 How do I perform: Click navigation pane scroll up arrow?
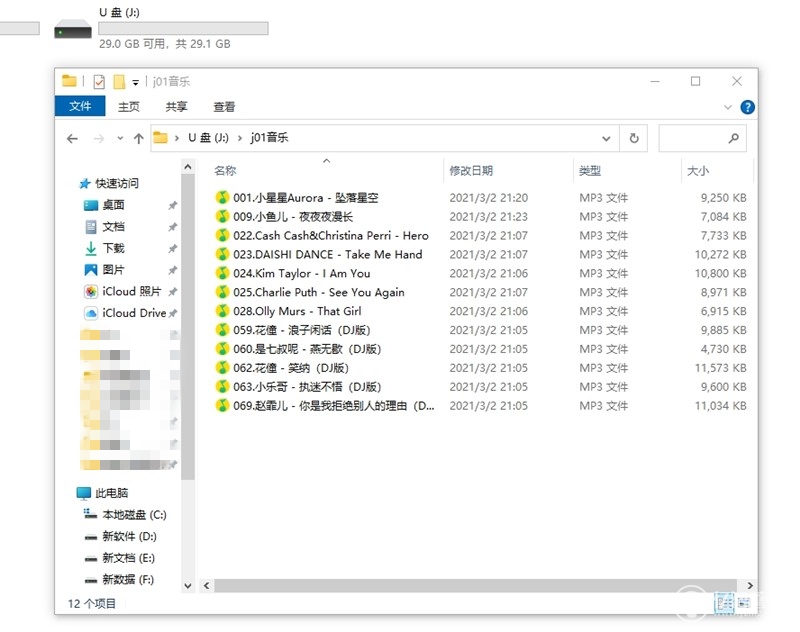click(188, 167)
